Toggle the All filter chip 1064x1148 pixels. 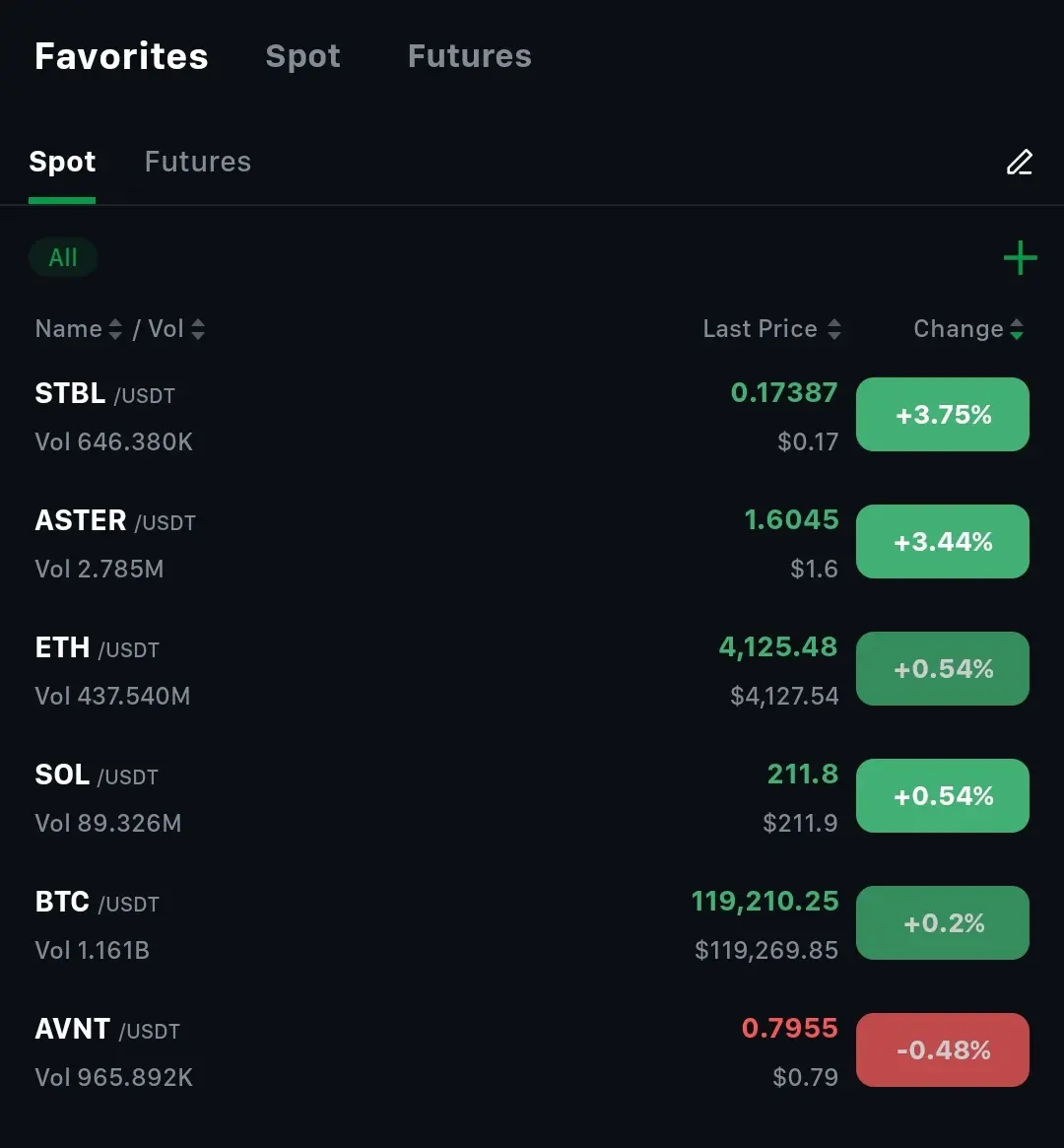click(x=63, y=258)
